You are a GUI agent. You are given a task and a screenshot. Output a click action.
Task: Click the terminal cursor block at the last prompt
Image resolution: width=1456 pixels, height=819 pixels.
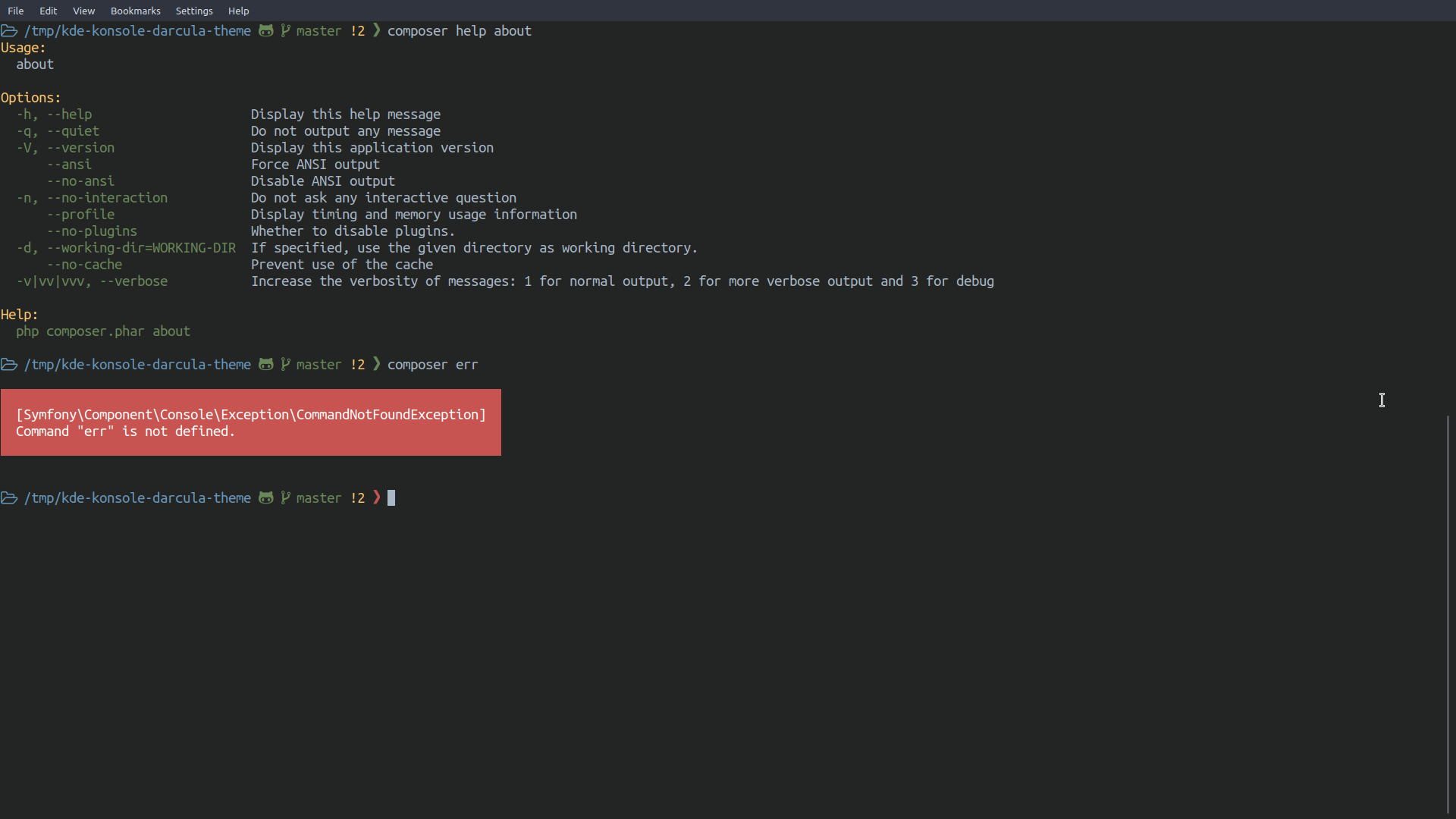pyautogui.click(x=391, y=498)
